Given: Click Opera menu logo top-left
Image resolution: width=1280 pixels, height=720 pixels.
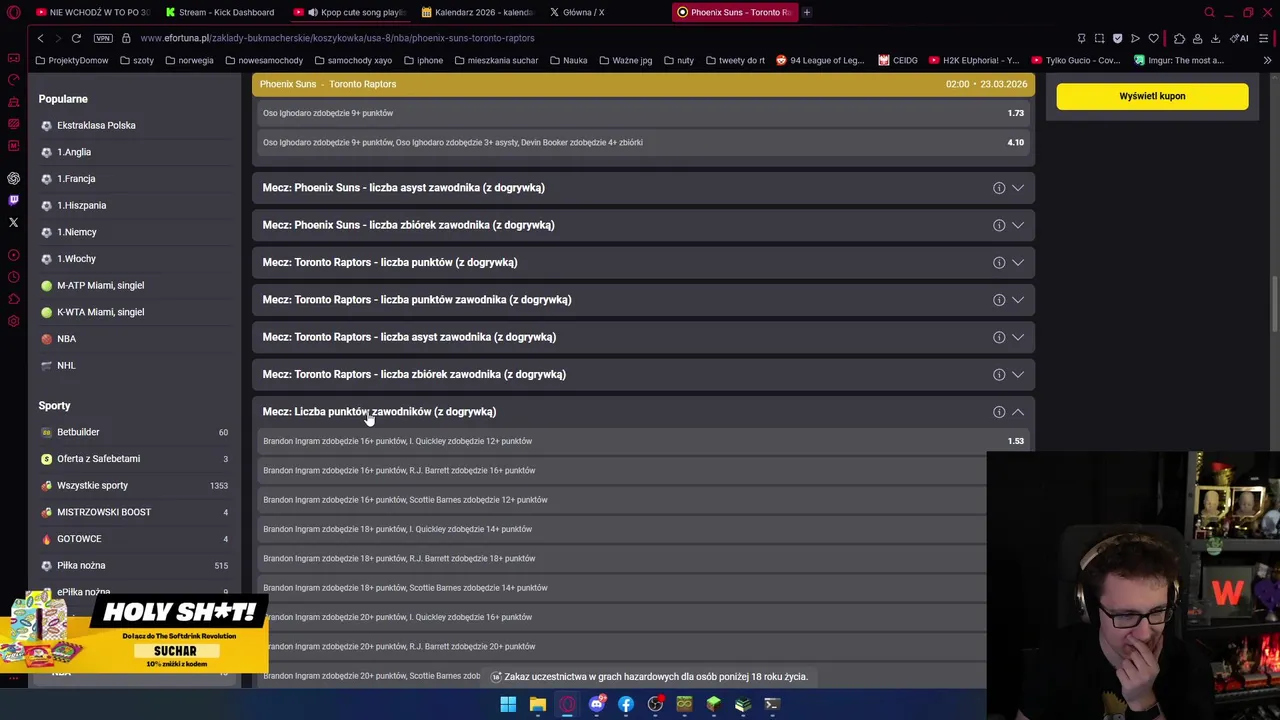Looking at the screenshot, I should pos(14,12).
